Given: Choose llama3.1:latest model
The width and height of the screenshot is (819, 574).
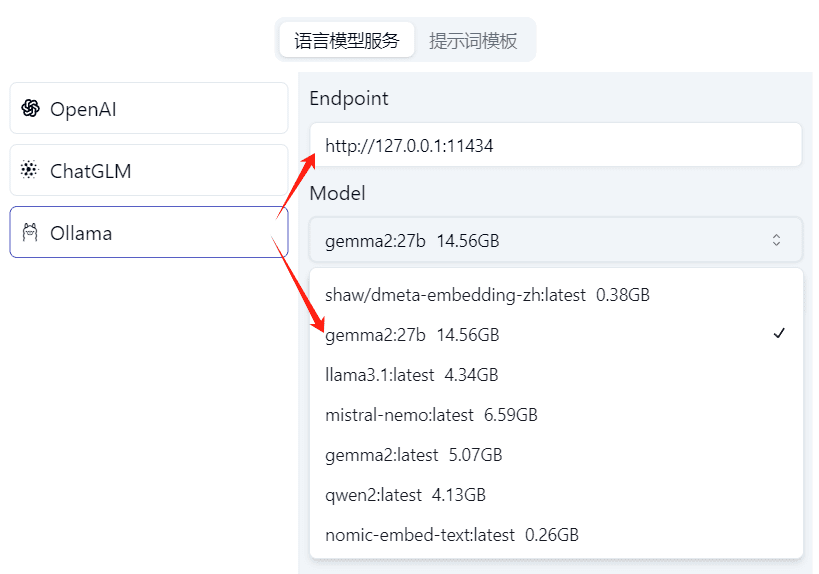Looking at the screenshot, I should coord(556,375).
